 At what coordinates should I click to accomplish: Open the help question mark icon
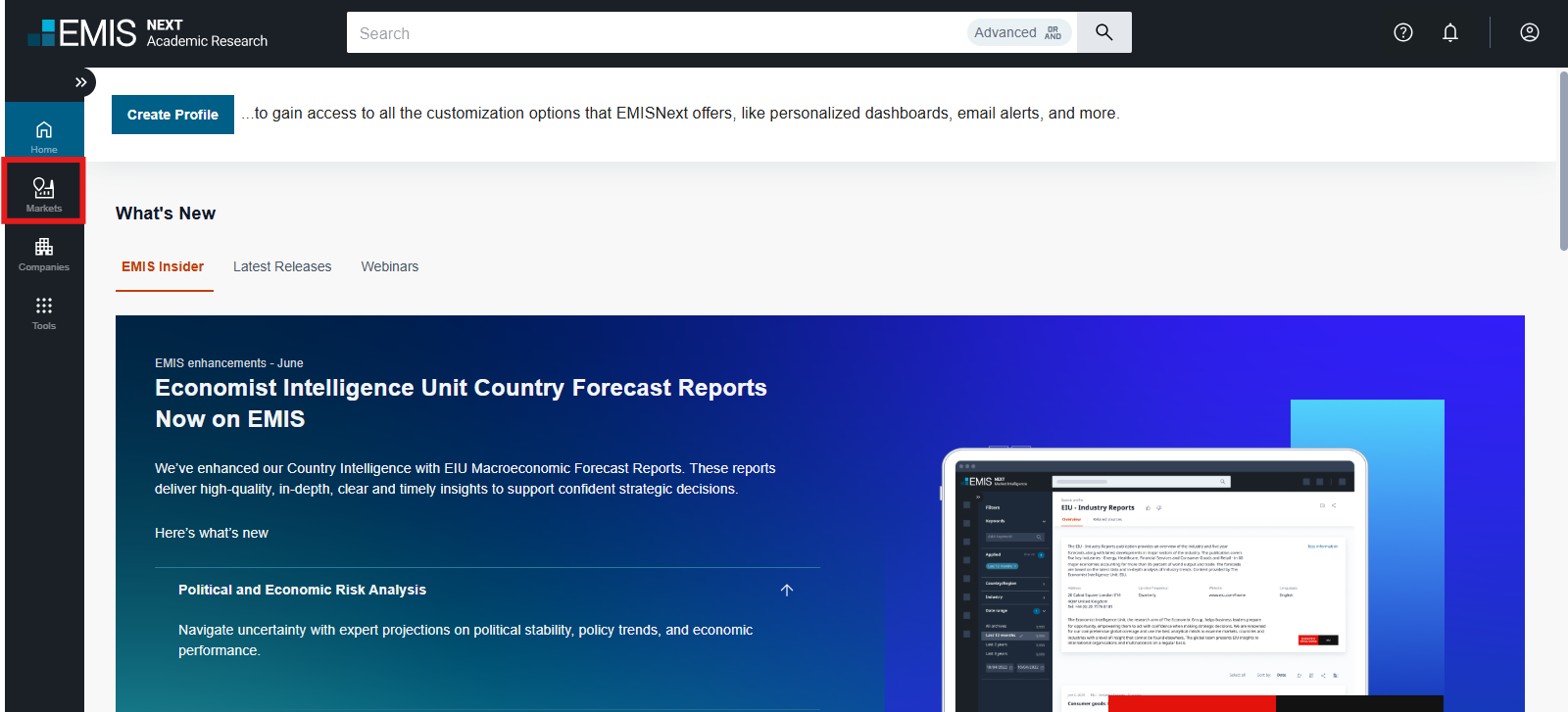point(1403,32)
